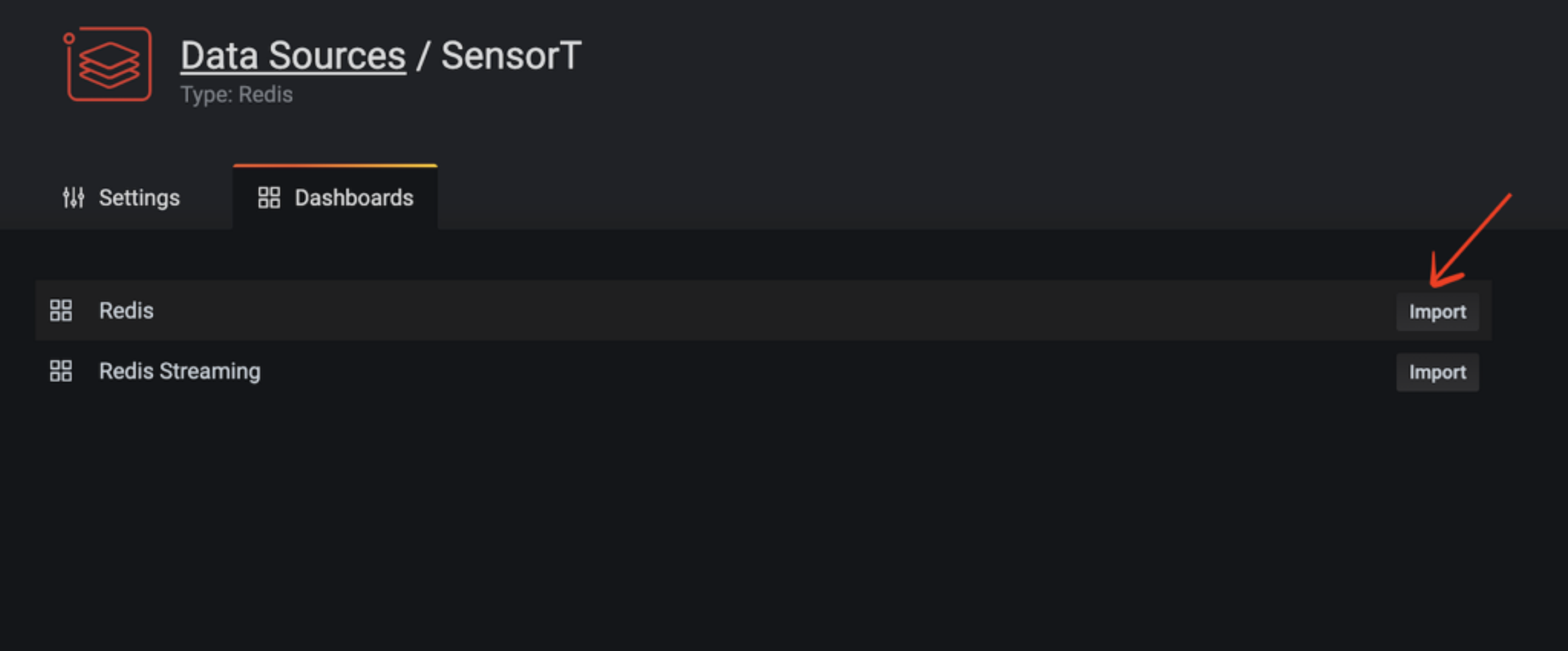Click the small circle on Redis logo
The width and height of the screenshot is (1568, 651).
(x=69, y=39)
